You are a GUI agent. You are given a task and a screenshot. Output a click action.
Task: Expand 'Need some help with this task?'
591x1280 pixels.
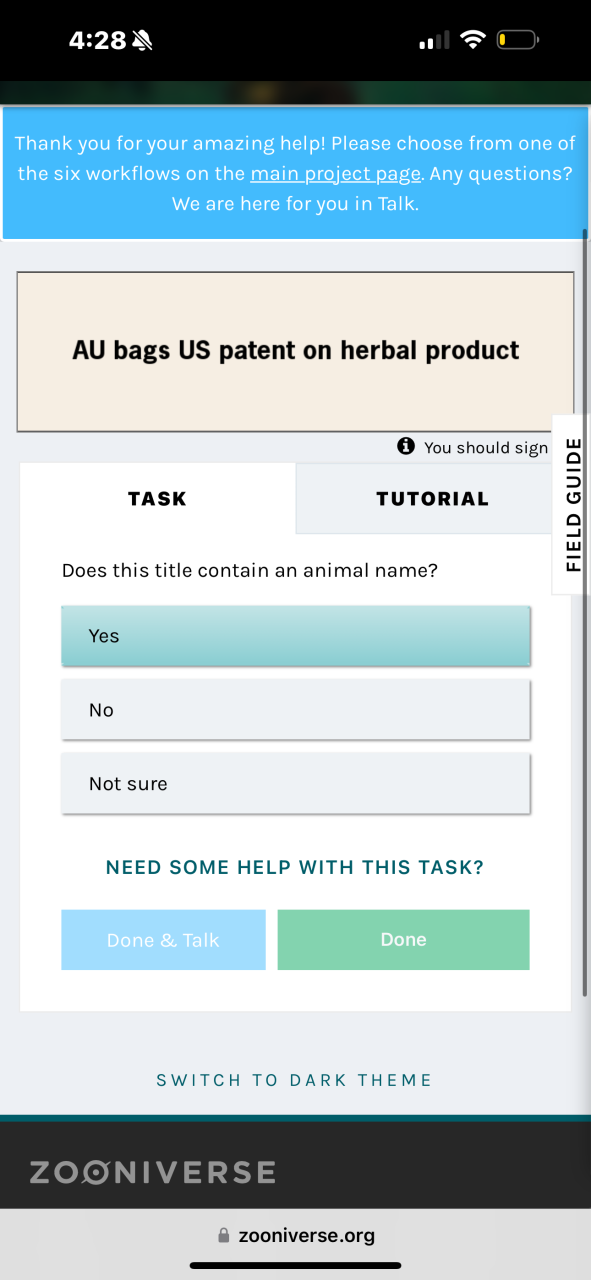pos(295,868)
